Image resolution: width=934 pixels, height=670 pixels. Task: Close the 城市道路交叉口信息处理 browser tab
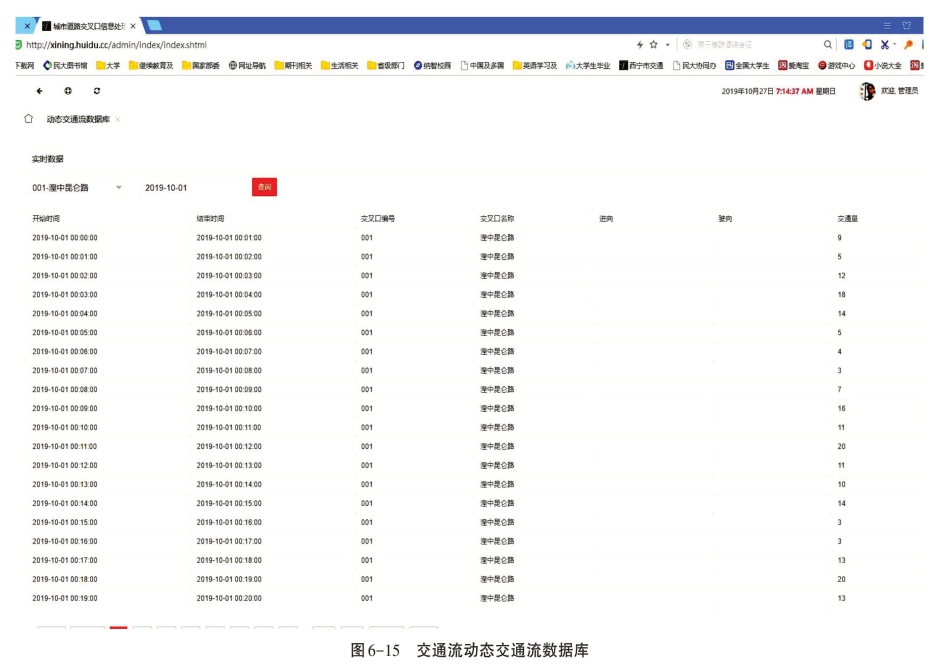pyautogui.click(x=133, y=26)
